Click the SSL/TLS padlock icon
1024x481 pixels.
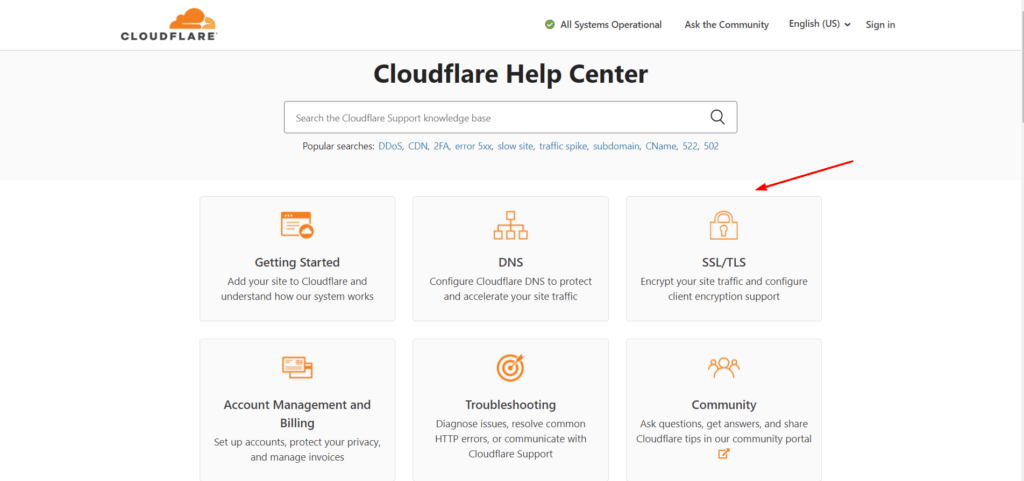pyautogui.click(x=724, y=225)
